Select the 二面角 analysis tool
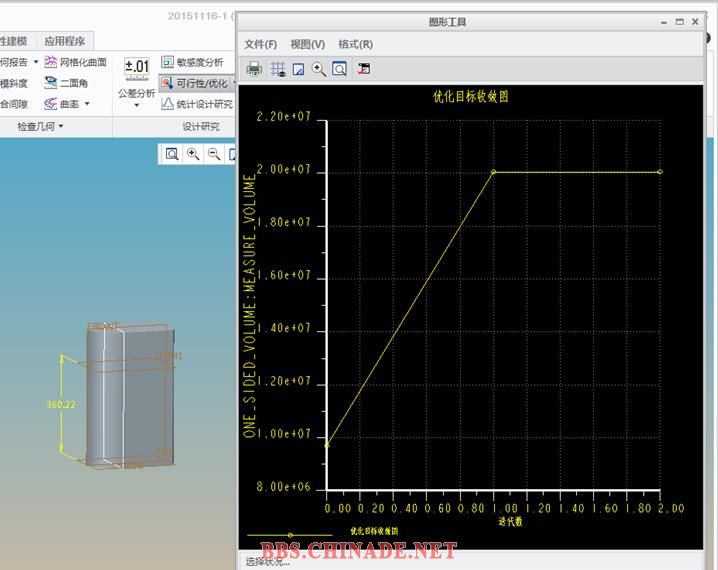 pos(66,83)
